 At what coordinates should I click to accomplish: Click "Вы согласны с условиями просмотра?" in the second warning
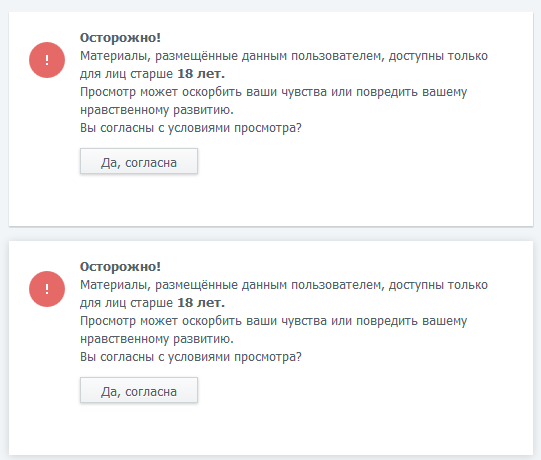tap(191, 357)
